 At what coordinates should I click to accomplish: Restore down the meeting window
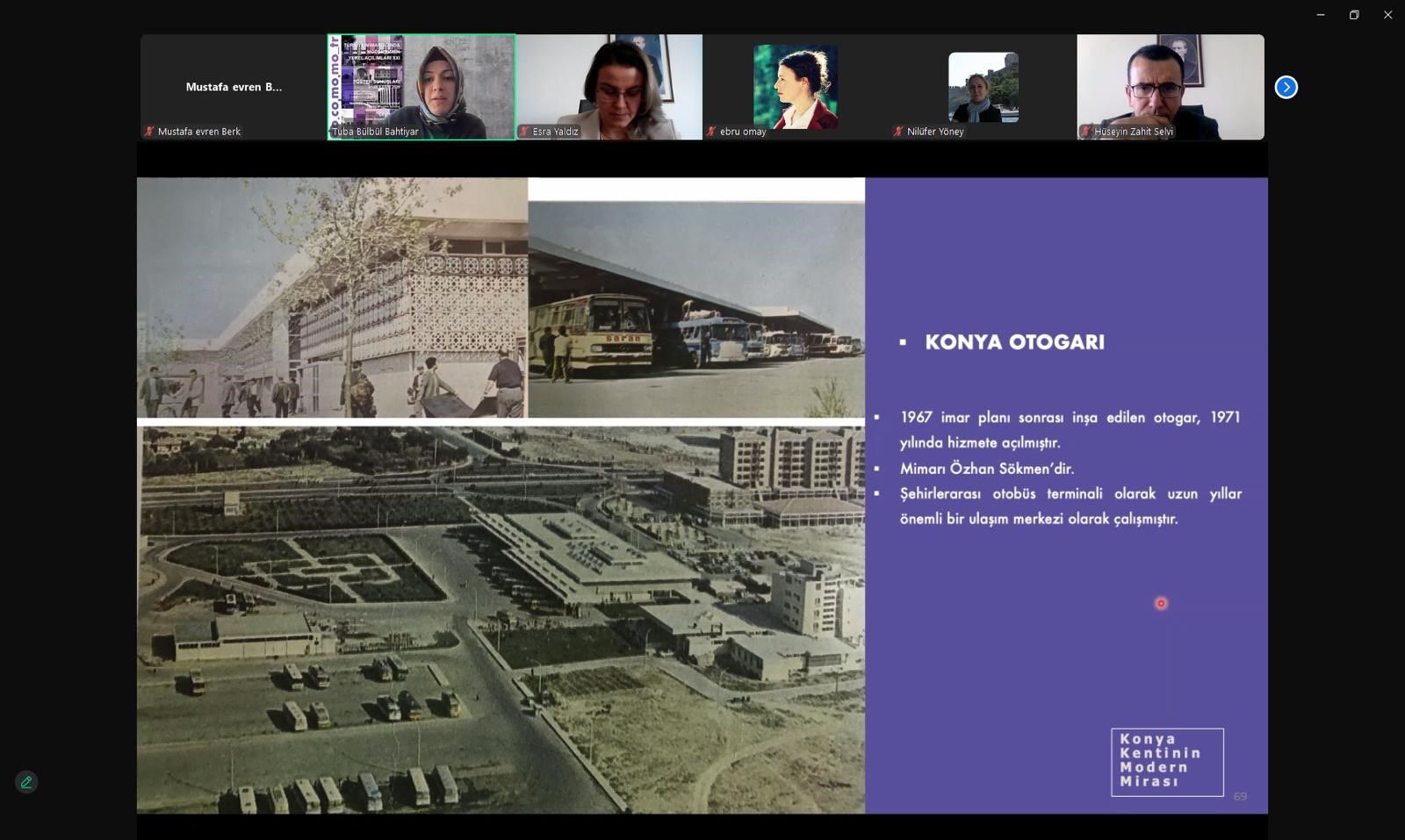(x=1354, y=15)
